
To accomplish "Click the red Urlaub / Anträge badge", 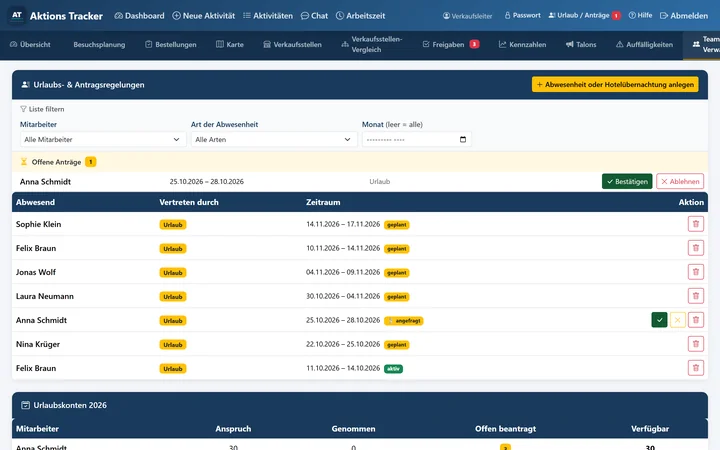I will point(616,16).
